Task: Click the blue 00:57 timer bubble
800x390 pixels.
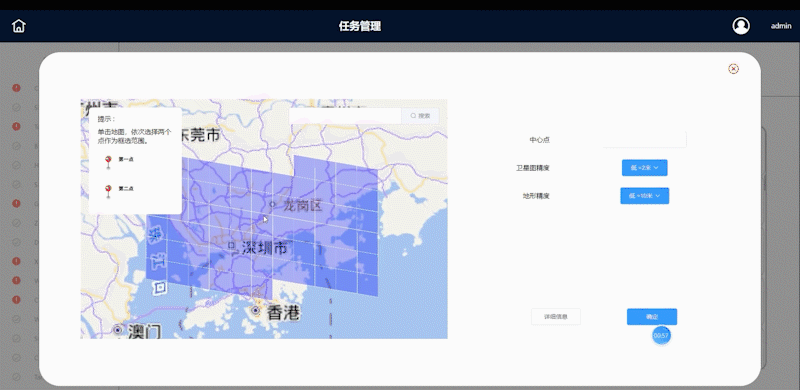Action: [x=661, y=335]
